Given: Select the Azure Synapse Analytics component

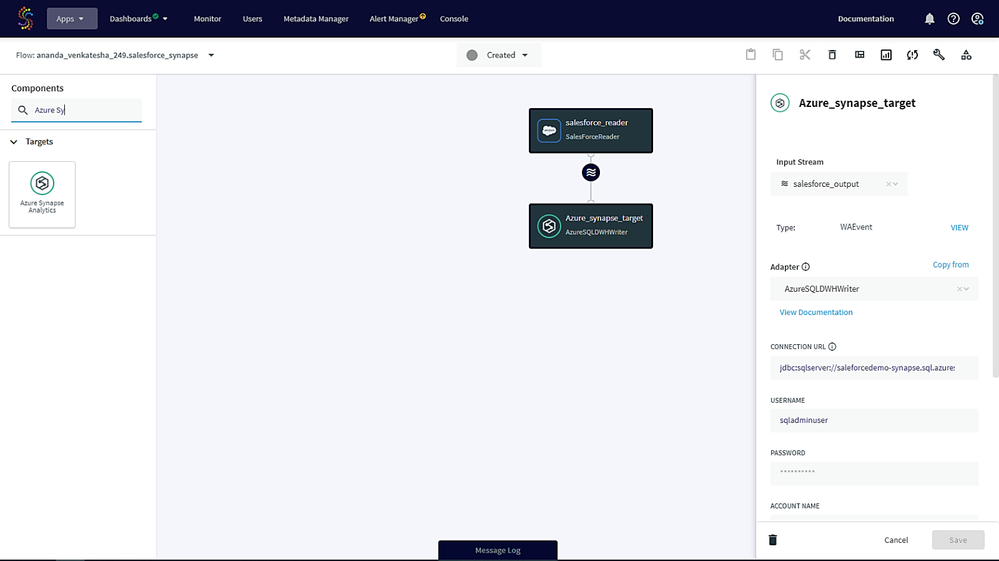Looking at the screenshot, I should click(x=42, y=194).
